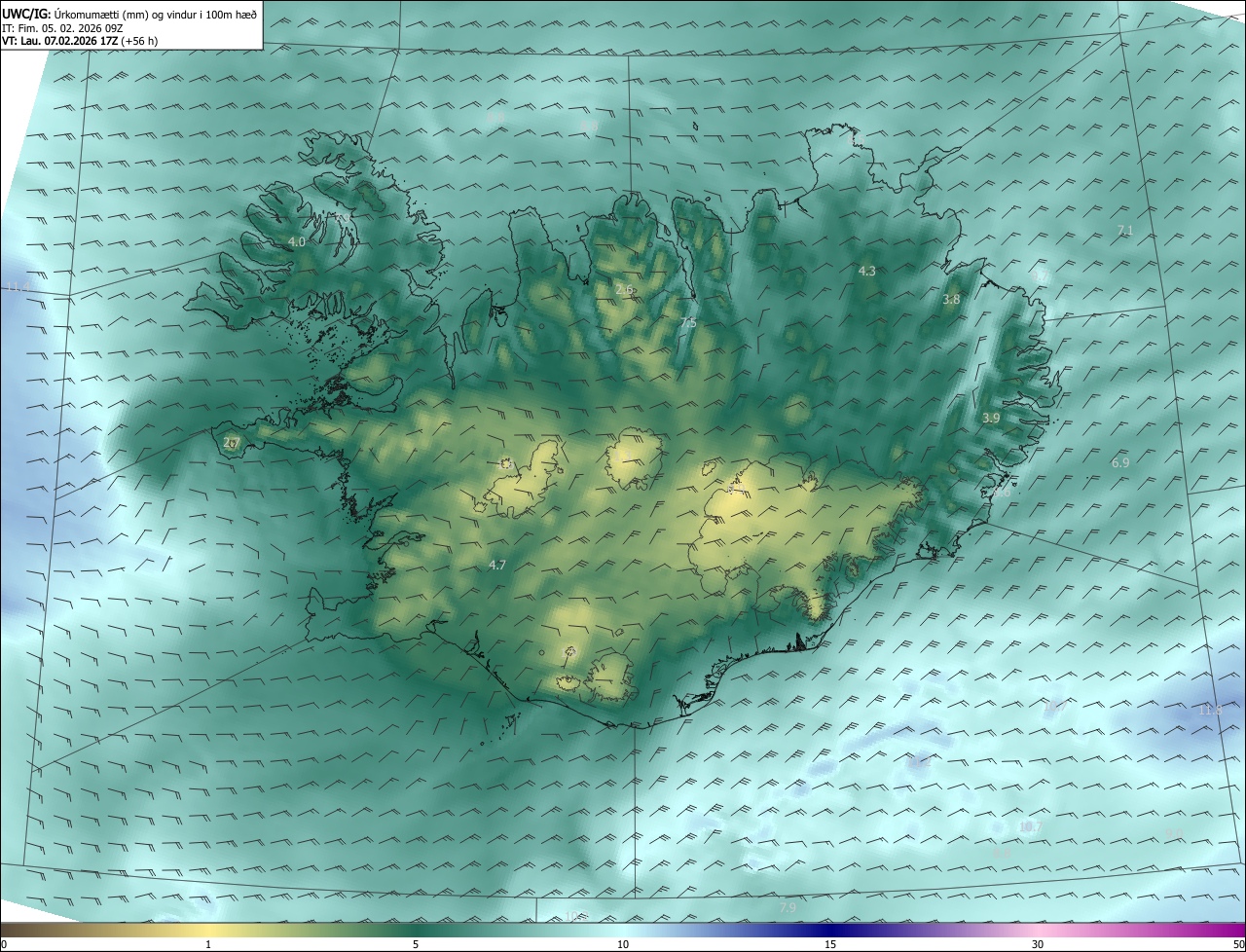Click the "7.5" value in north Iceland

click(x=688, y=322)
